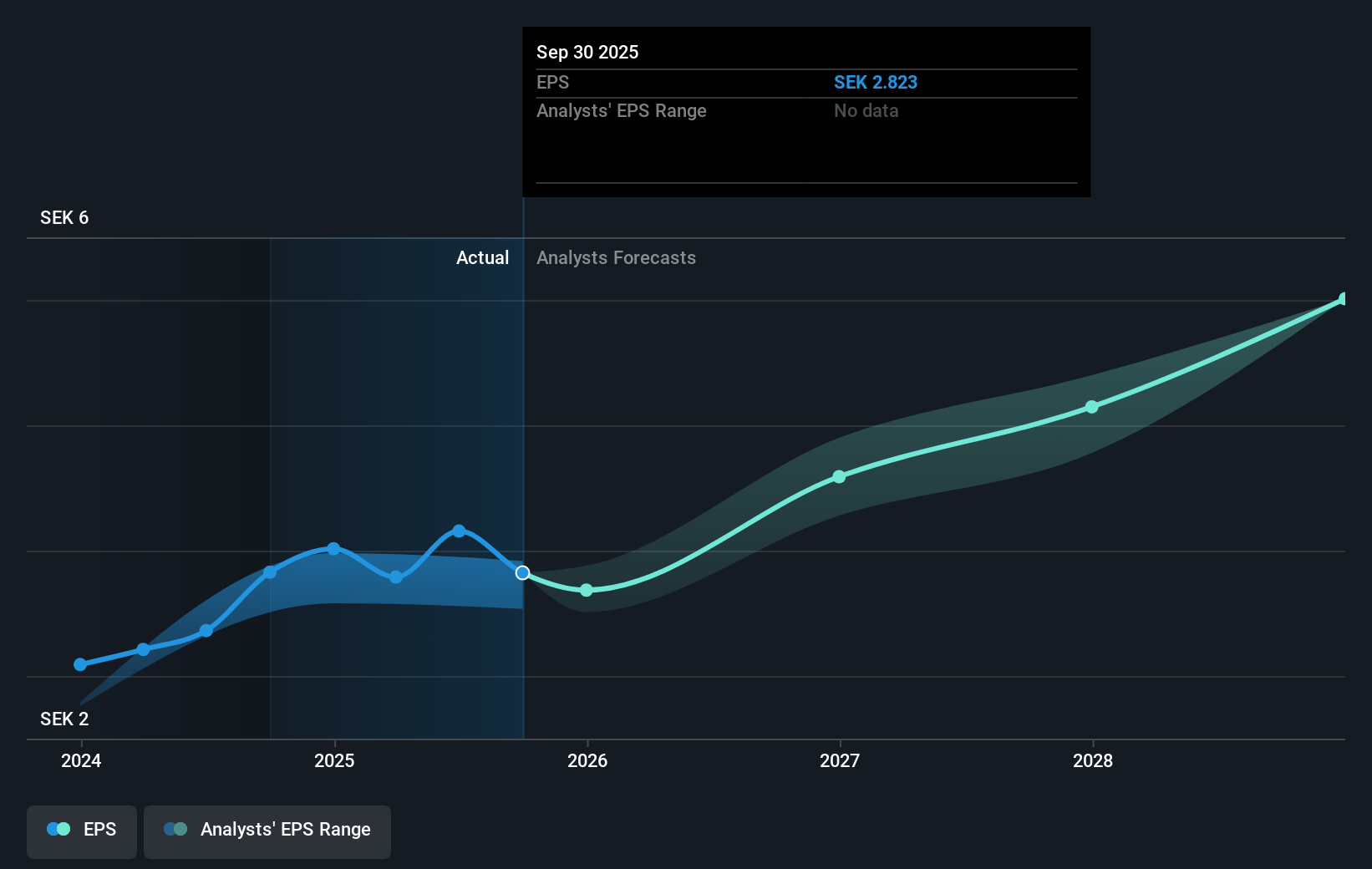The height and width of the screenshot is (869, 1372).
Task: Click the mid-2024 EPS data point
Action: [x=206, y=631]
